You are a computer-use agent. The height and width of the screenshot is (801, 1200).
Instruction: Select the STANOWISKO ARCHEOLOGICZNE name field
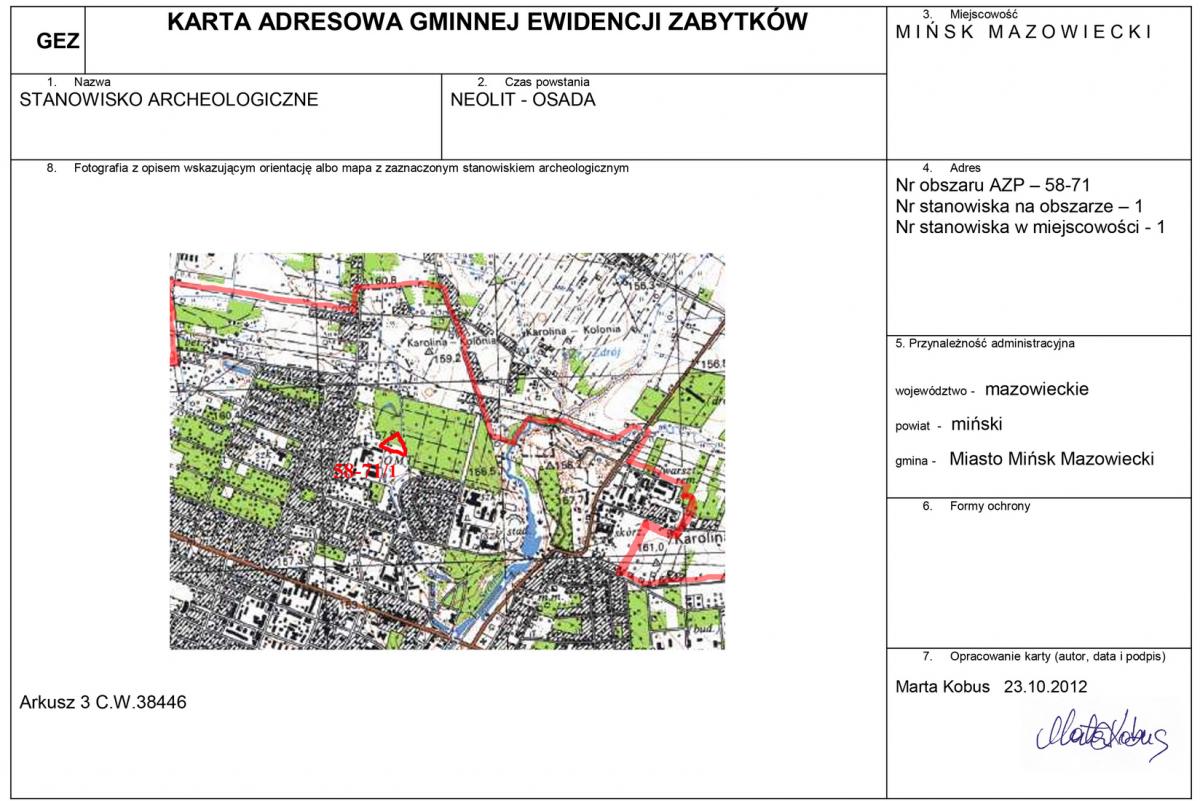pyautogui.click(x=169, y=100)
